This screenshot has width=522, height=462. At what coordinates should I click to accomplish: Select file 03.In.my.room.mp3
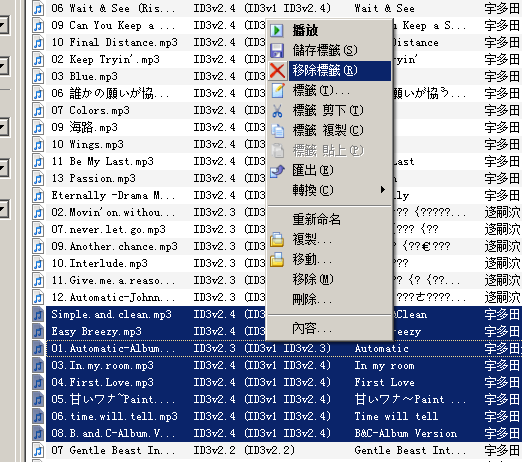click(103, 365)
